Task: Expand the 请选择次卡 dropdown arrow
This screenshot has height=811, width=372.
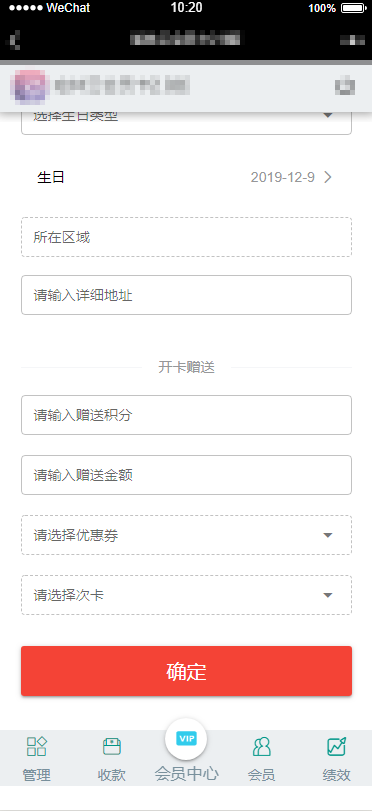Action: [328, 595]
